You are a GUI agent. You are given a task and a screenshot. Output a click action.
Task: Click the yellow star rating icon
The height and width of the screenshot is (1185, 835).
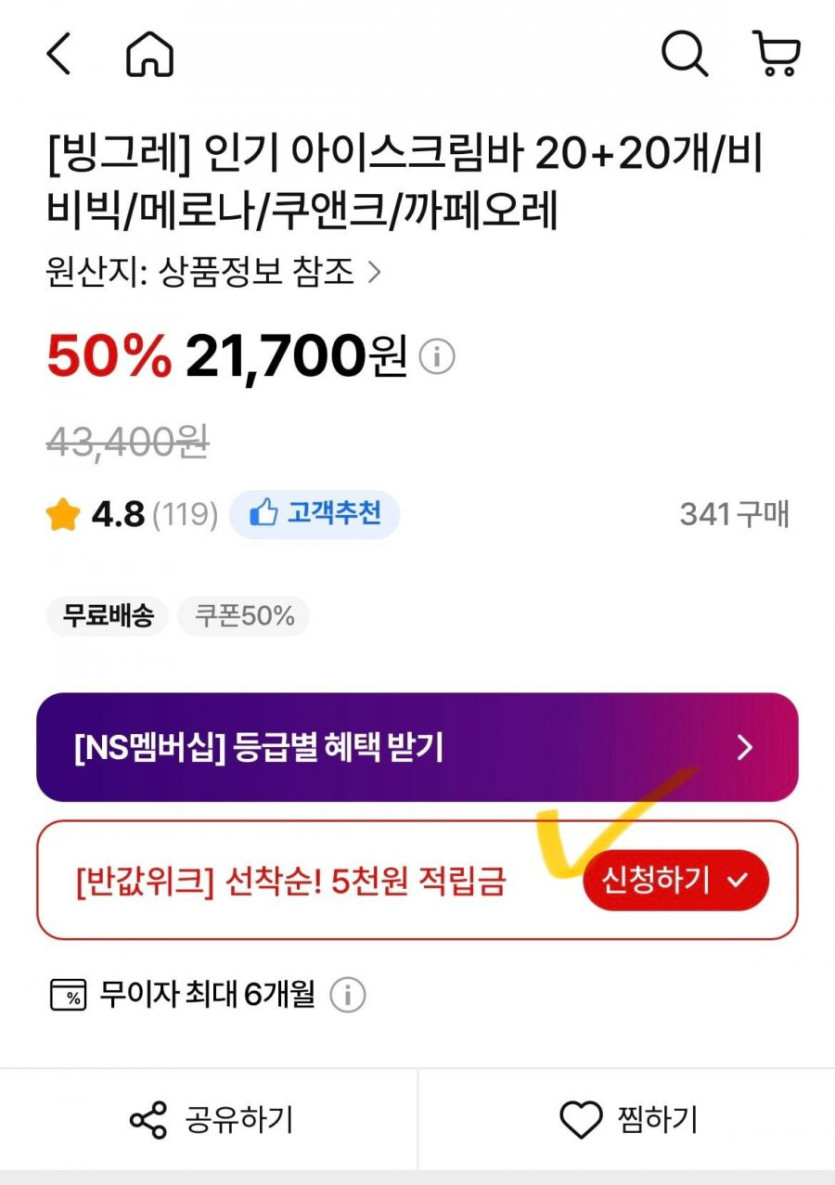[63, 515]
